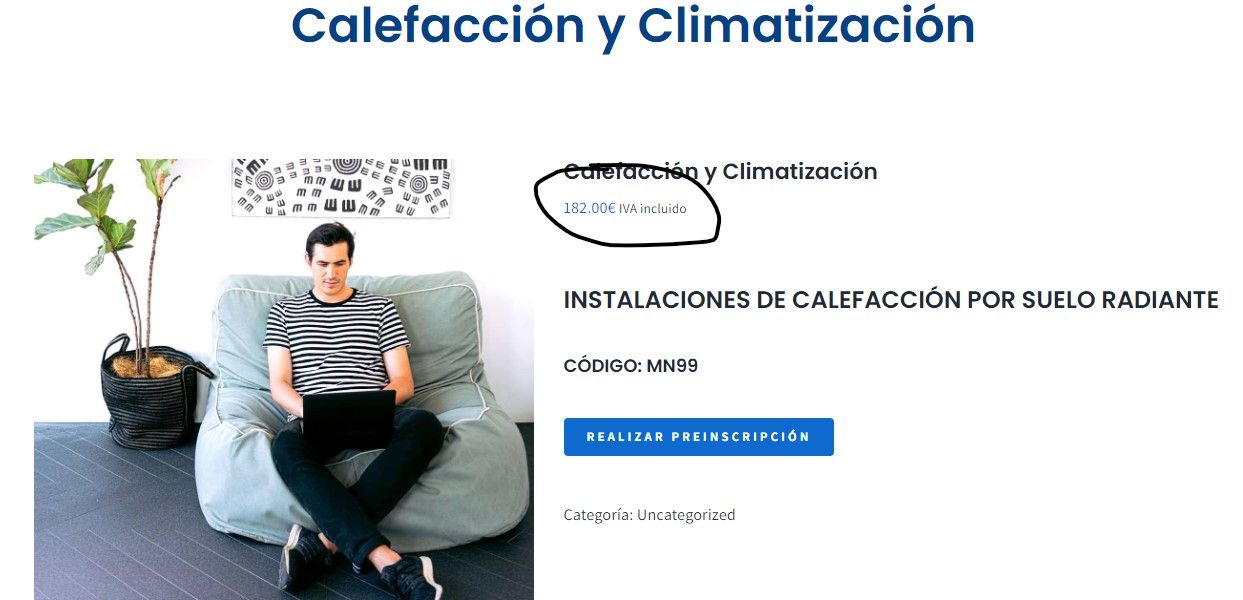This screenshot has height=600, width=1243.
Task: Click the 182.00€ price text
Action: point(589,208)
